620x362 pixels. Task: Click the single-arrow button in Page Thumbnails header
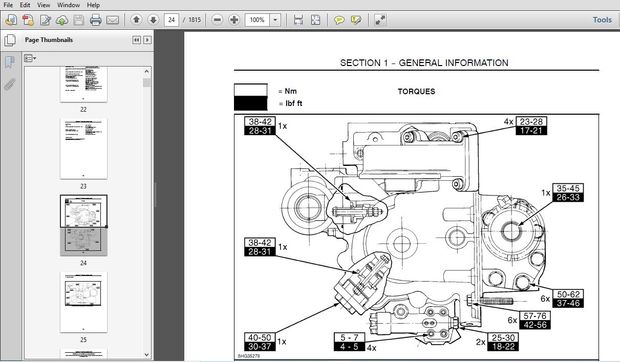pos(147,40)
